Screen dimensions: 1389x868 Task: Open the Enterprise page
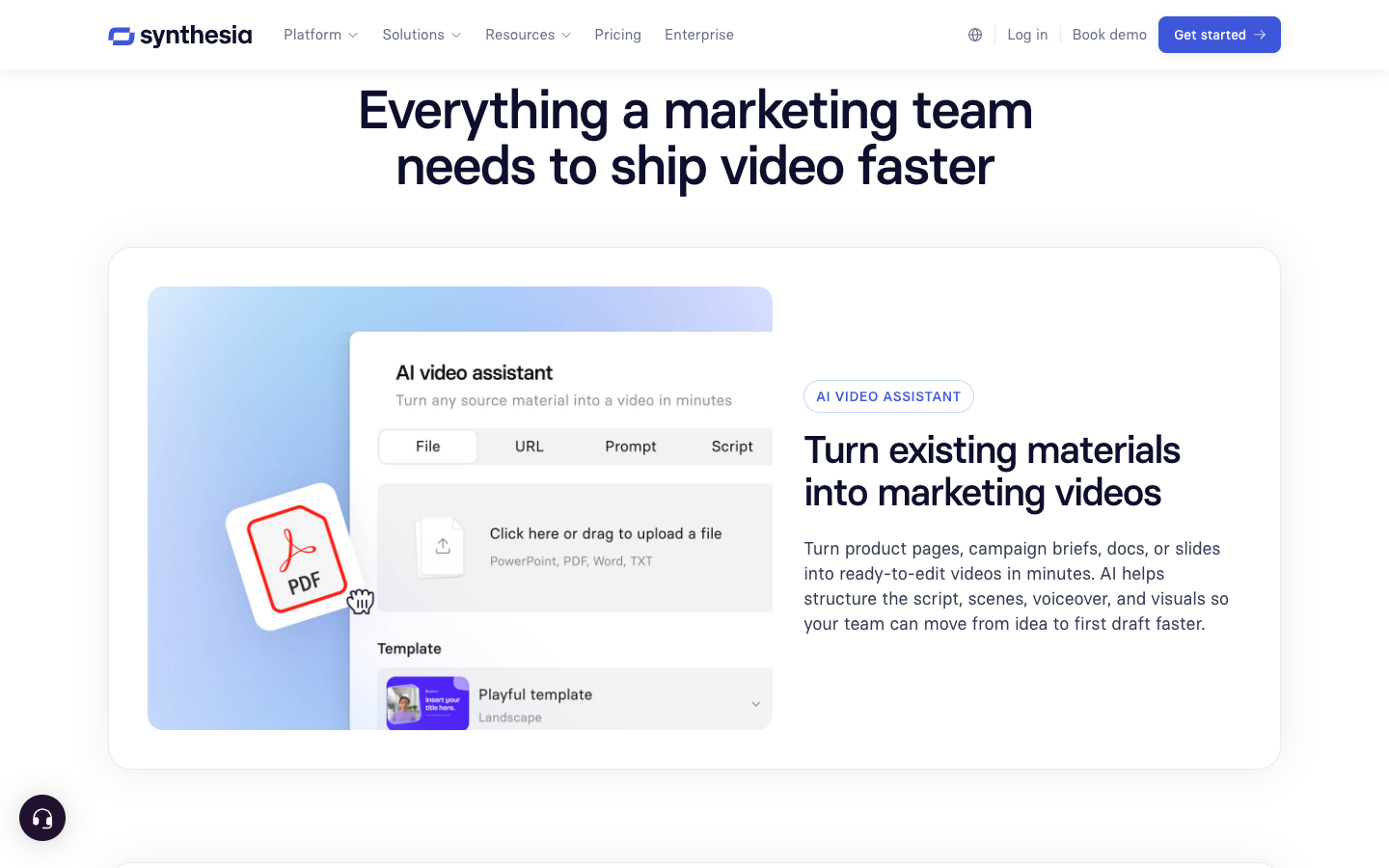pyautogui.click(x=699, y=35)
